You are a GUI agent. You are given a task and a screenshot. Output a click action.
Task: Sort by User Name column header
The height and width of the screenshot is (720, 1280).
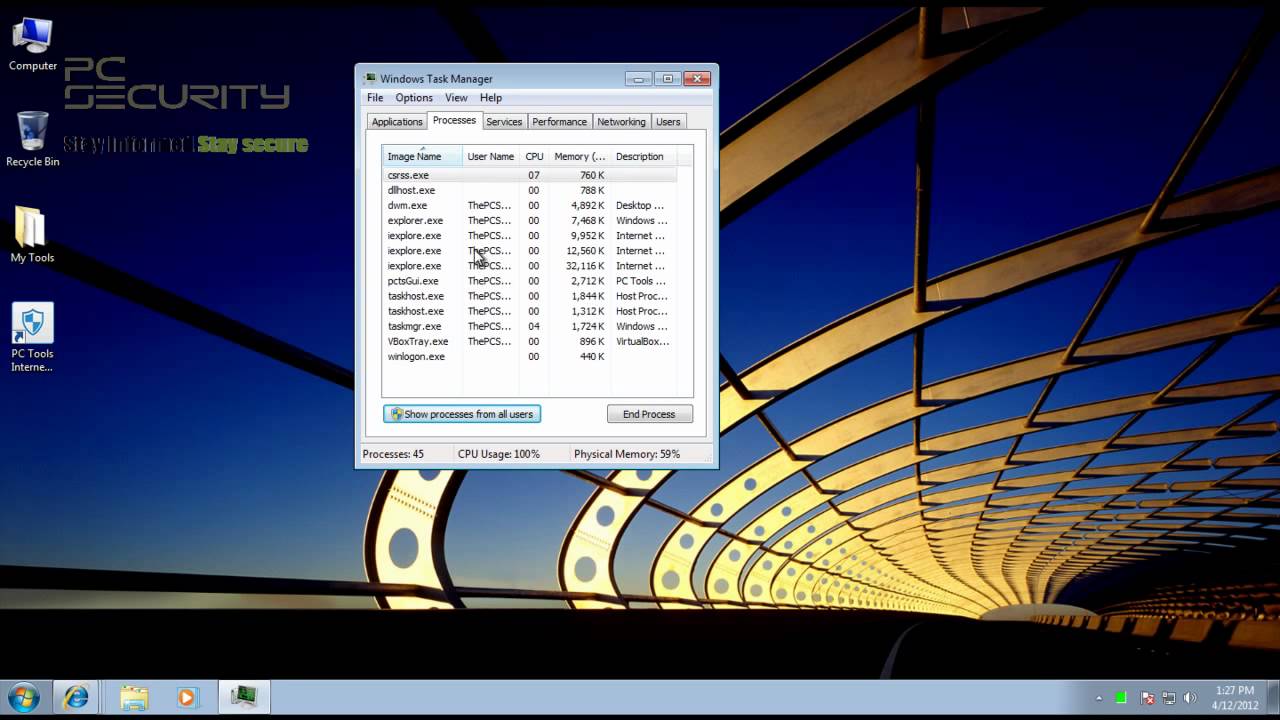click(x=490, y=156)
